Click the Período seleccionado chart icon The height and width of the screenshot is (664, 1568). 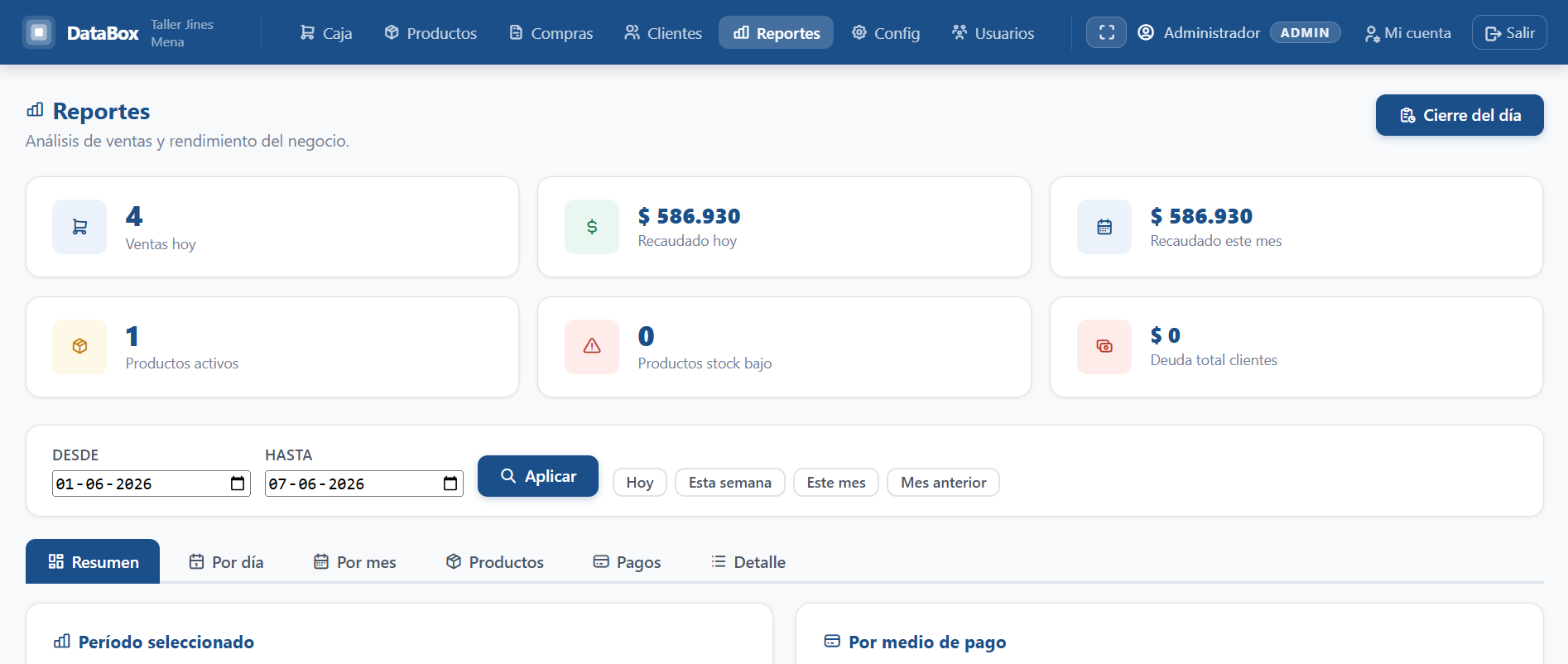pyautogui.click(x=61, y=642)
